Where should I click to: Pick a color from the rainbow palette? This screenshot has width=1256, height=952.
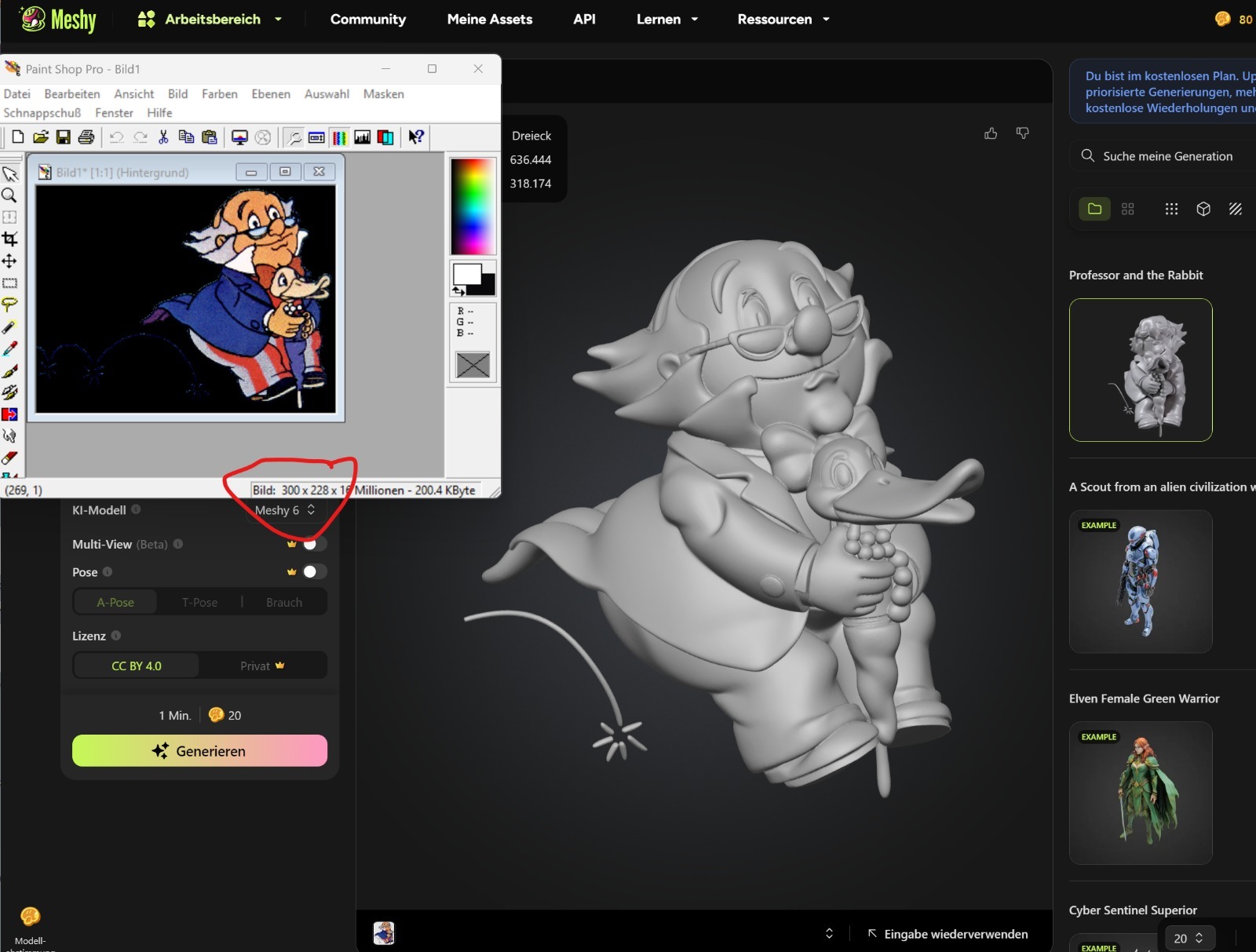(473, 206)
